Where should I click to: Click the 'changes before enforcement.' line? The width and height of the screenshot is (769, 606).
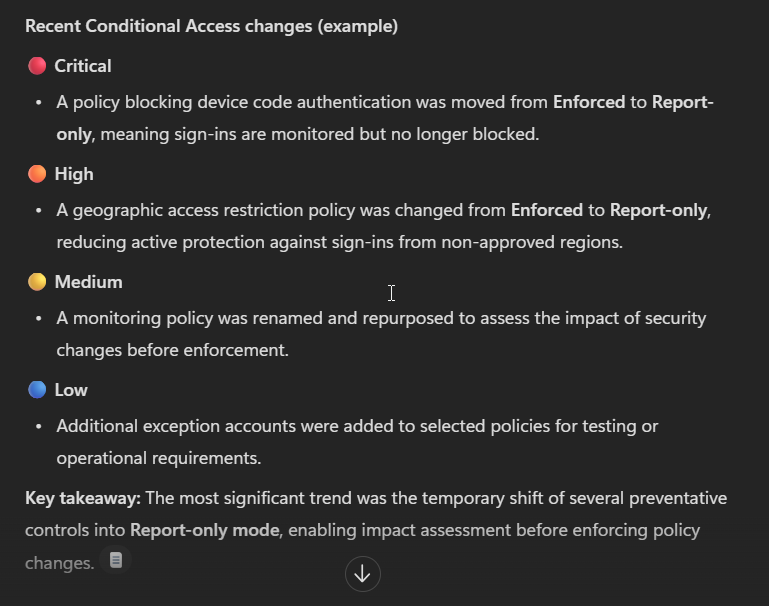(173, 350)
